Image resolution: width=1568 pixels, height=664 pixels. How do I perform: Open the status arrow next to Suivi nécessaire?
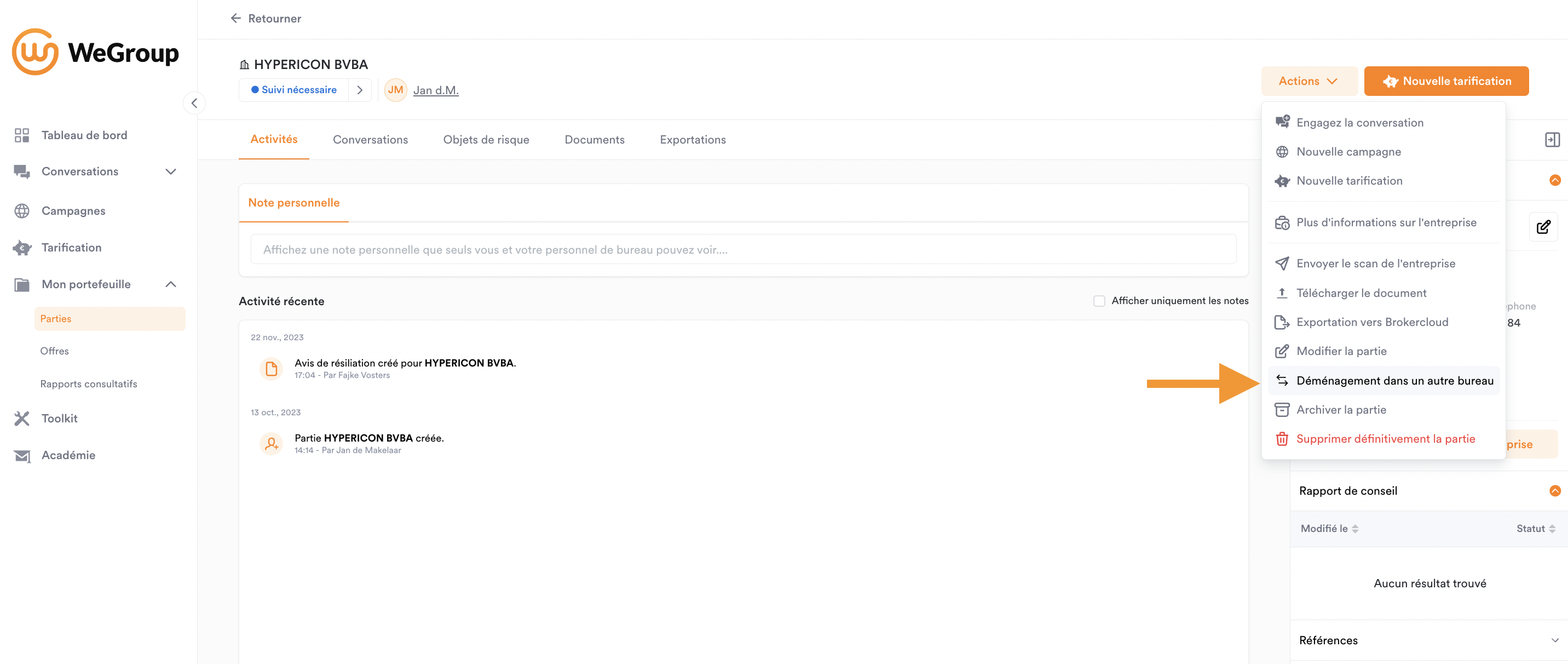(x=360, y=90)
